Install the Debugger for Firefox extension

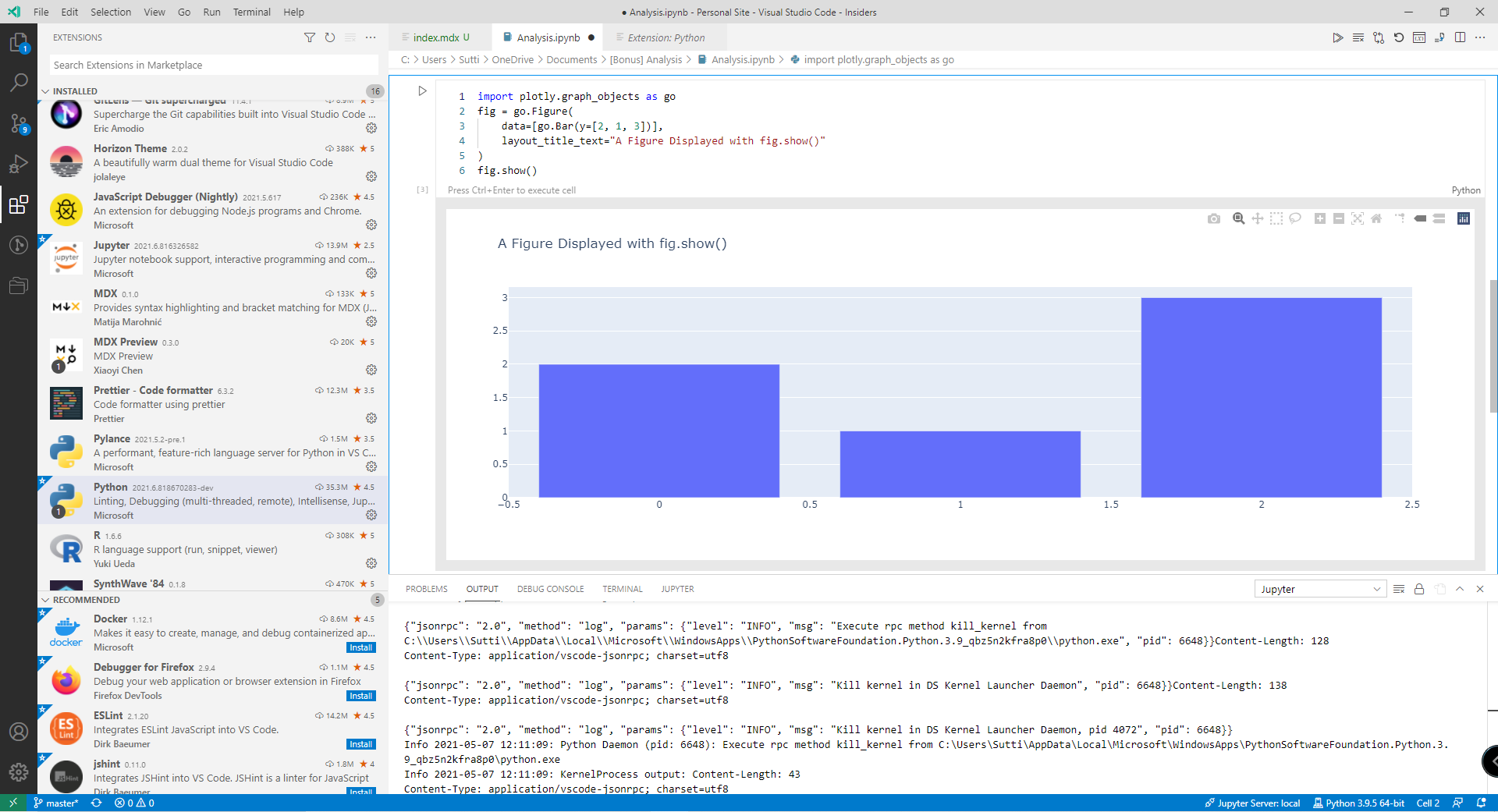point(361,696)
